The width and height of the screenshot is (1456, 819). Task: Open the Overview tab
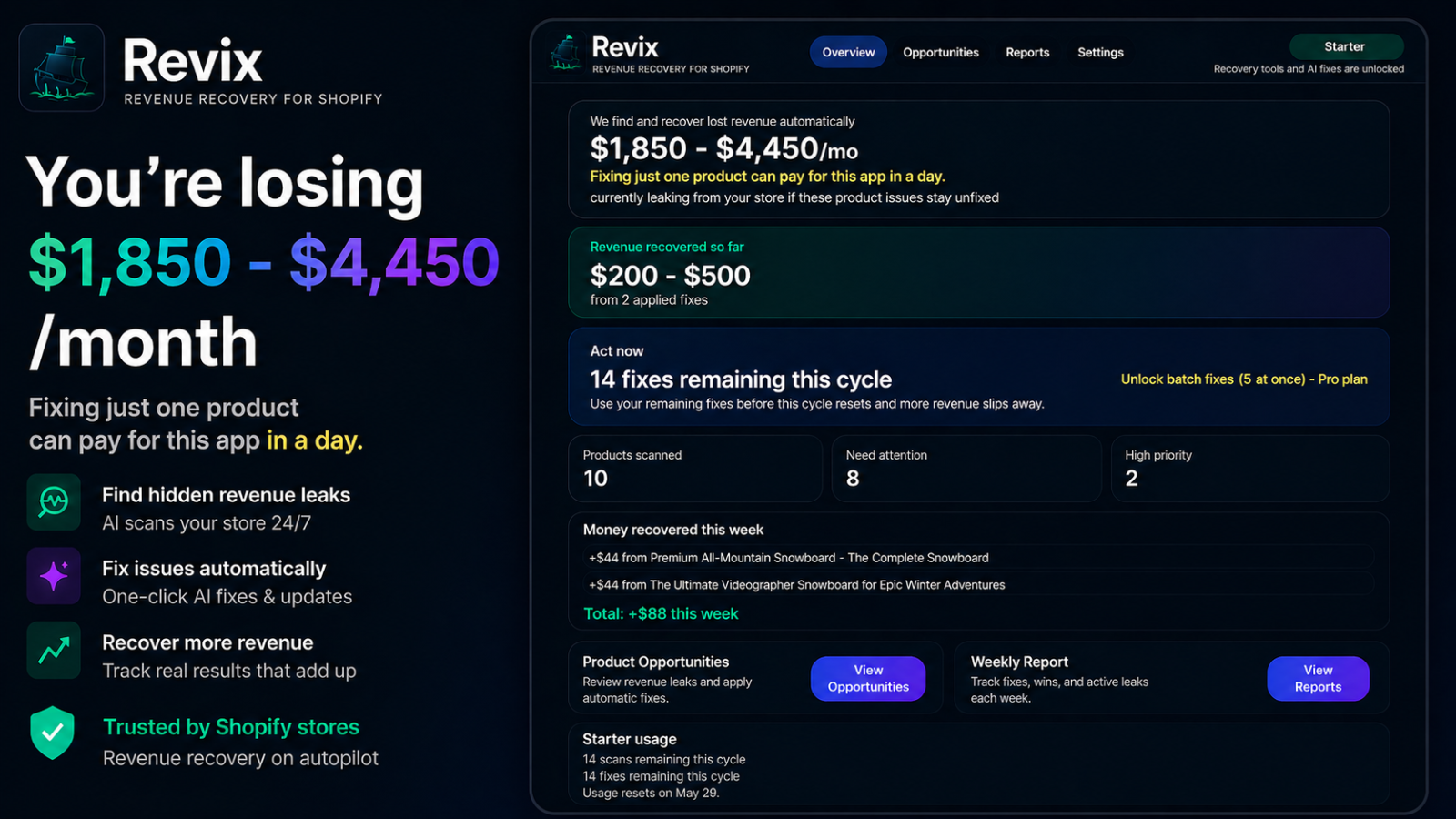pos(848,52)
